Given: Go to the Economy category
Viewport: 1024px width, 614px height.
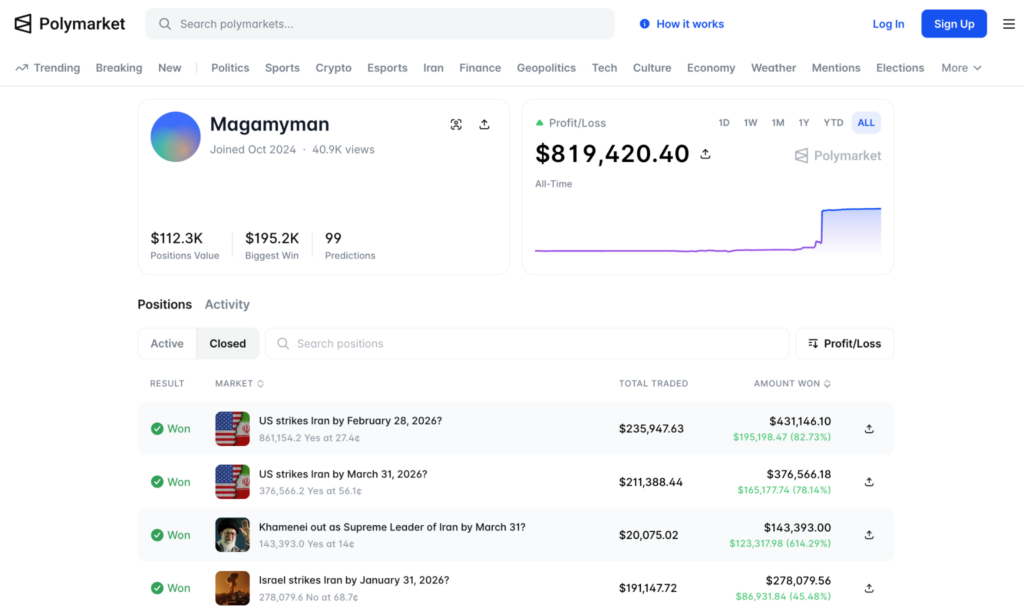Looking at the screenshot, I should coord(711,68).
